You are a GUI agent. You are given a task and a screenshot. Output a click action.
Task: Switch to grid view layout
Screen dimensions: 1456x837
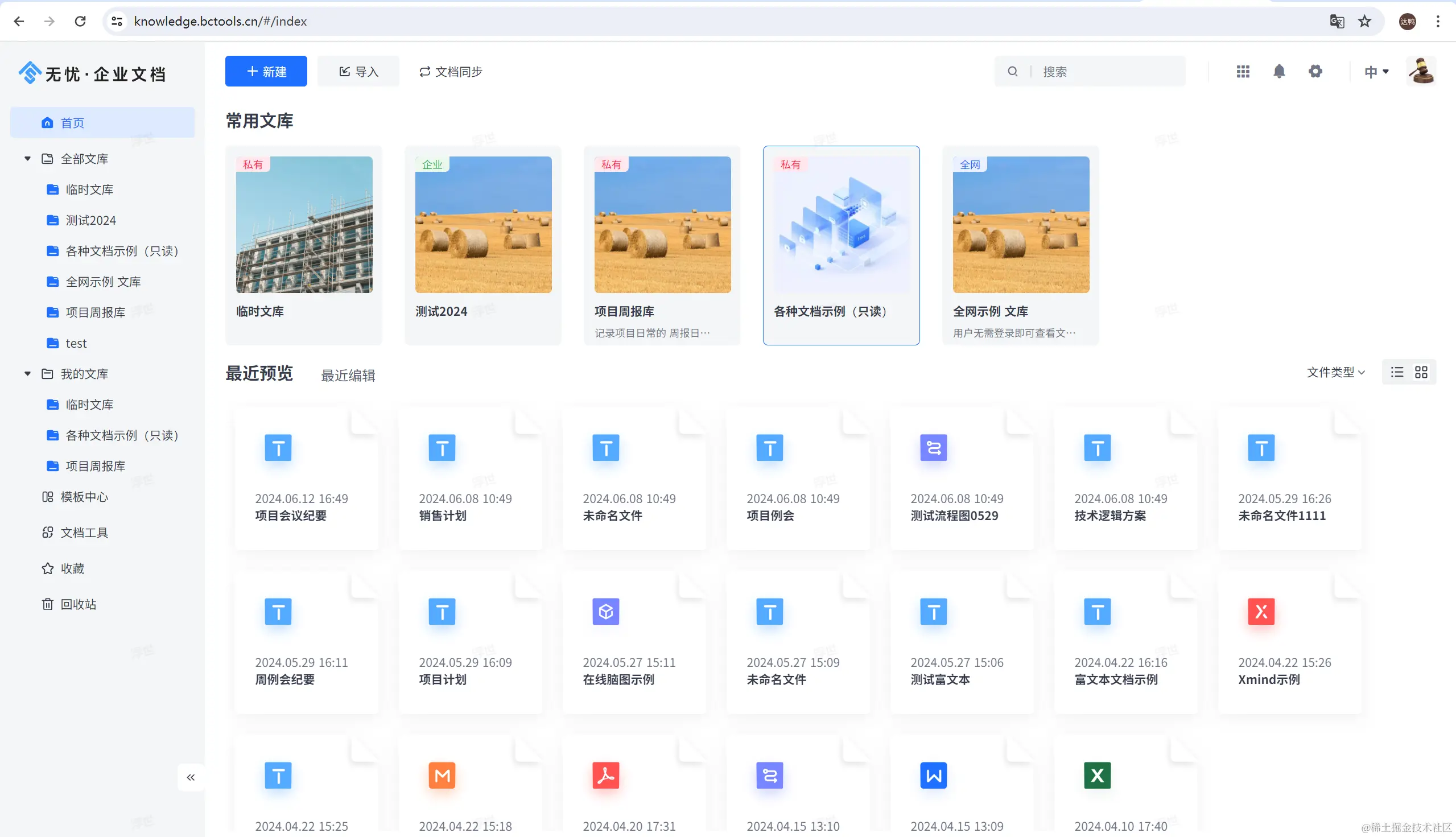pyautogui.click(x=1421, y=372)
